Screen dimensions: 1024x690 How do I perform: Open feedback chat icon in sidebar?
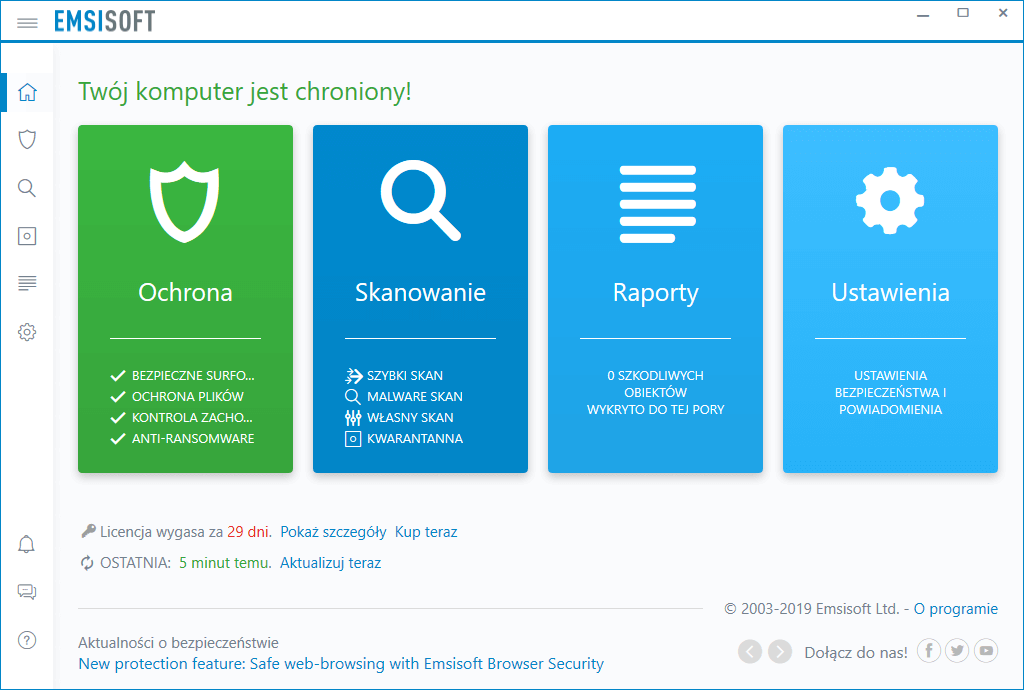click(27, 592)
